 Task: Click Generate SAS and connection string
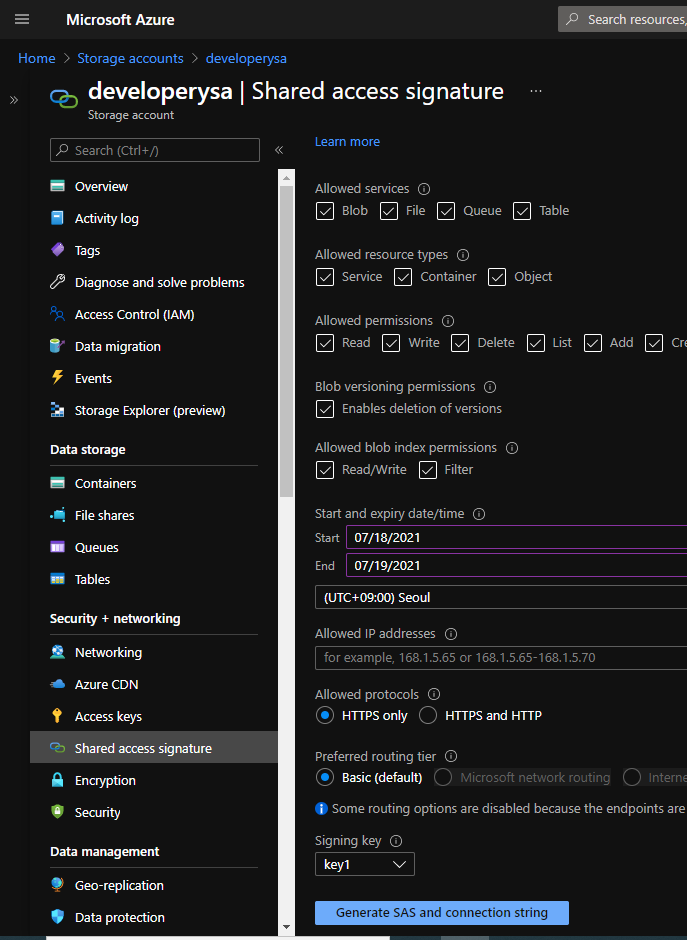pyautogui.click(x=441, y=912)
